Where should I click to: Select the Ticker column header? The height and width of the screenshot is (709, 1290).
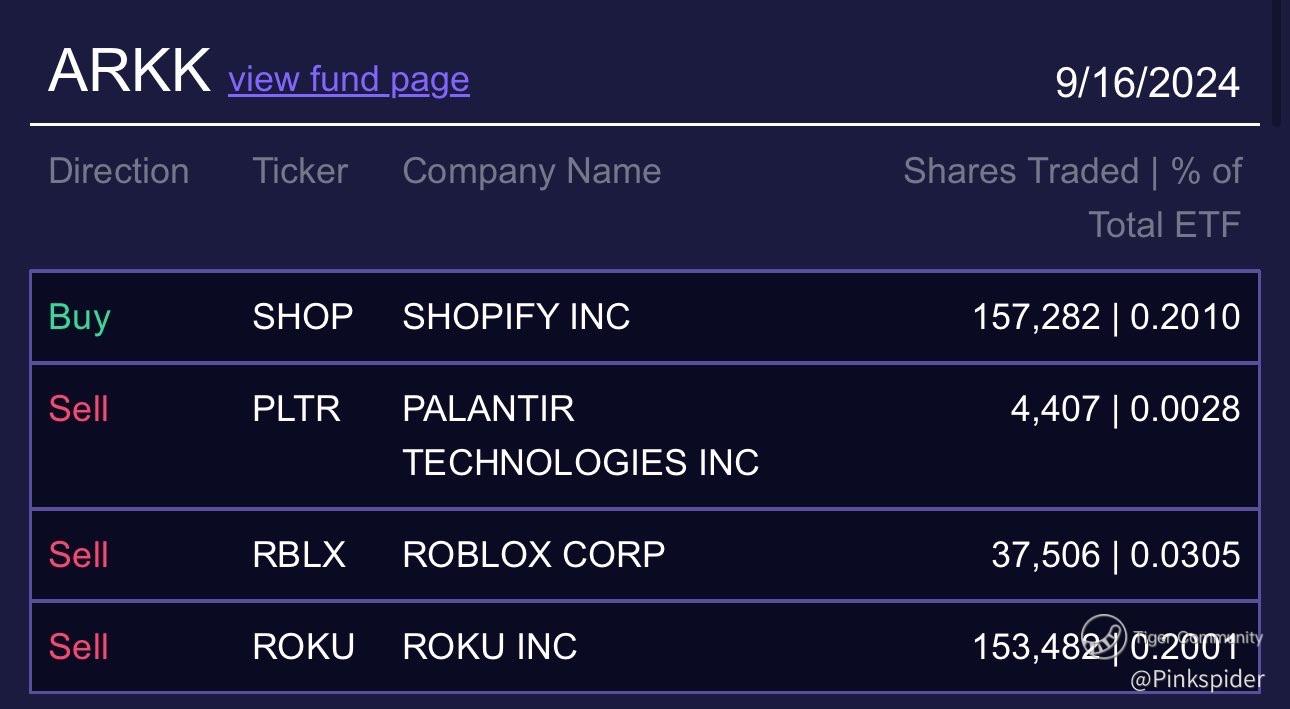click(x=300, y=171)
